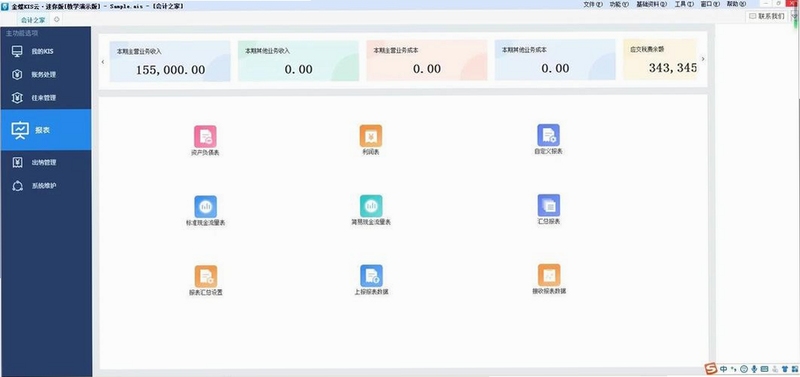Toggle the IME punctuation mode icon

[x=734, y=369]
